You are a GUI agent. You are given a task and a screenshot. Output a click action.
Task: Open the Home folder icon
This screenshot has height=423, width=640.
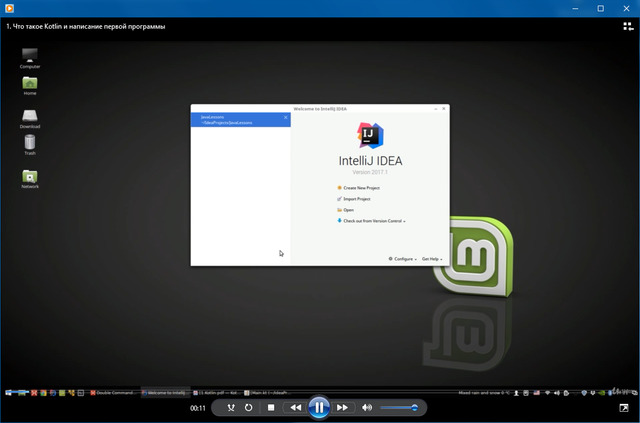(x=30, y=83)
